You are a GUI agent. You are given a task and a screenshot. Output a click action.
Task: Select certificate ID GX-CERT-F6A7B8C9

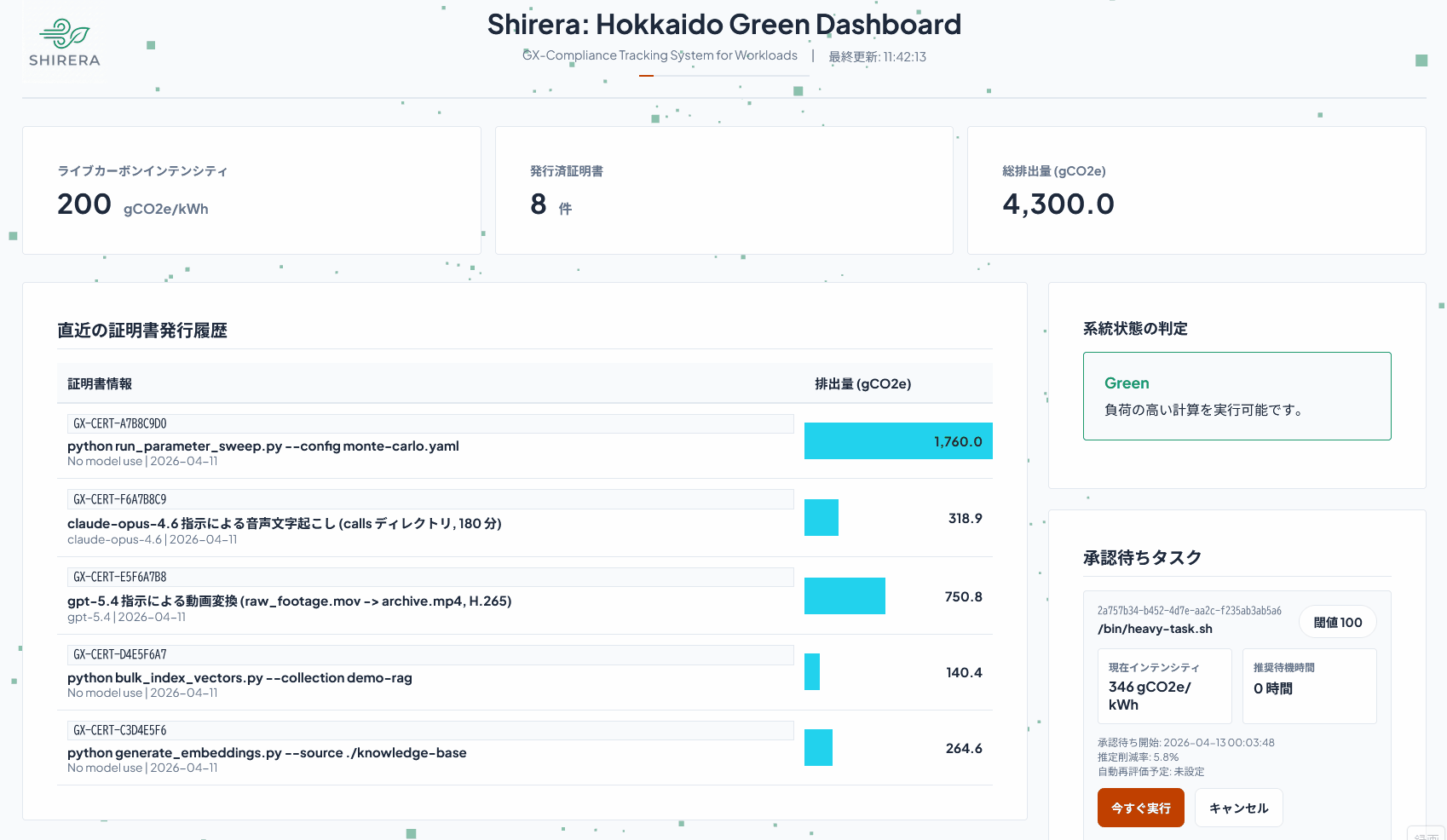[x=430, y=499]
